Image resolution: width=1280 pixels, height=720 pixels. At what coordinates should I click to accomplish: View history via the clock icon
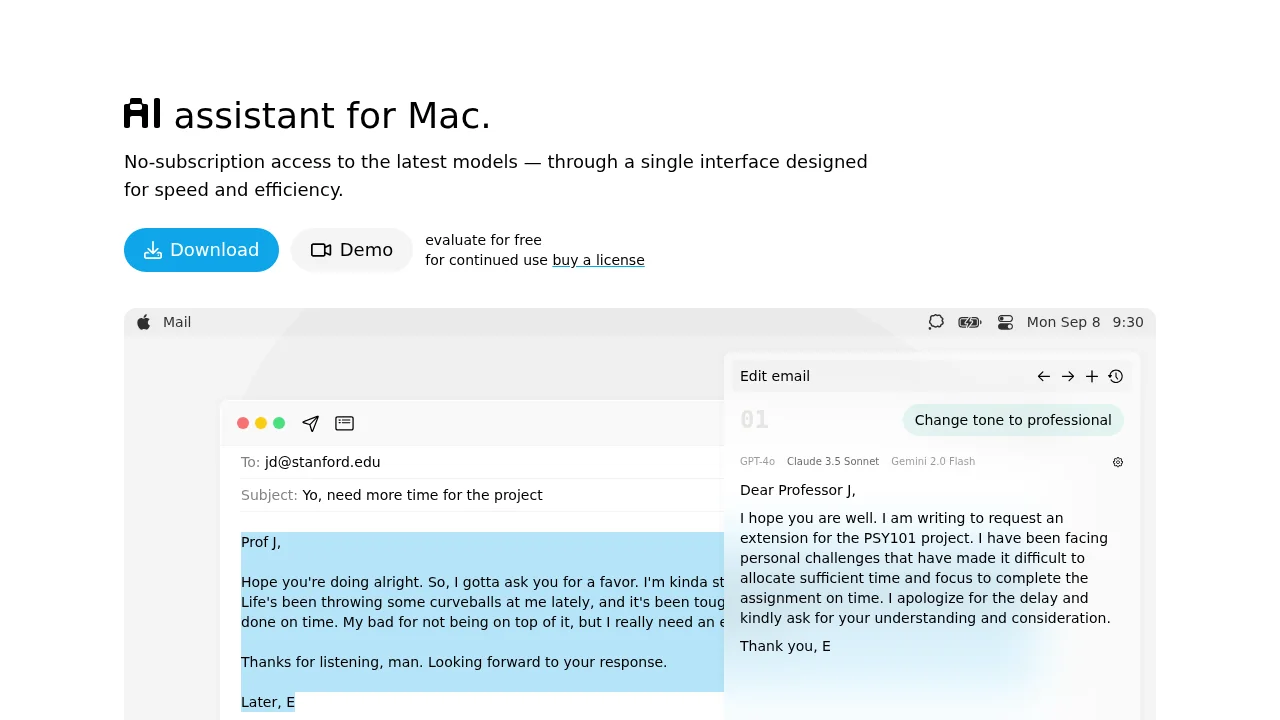point(1116,376)
